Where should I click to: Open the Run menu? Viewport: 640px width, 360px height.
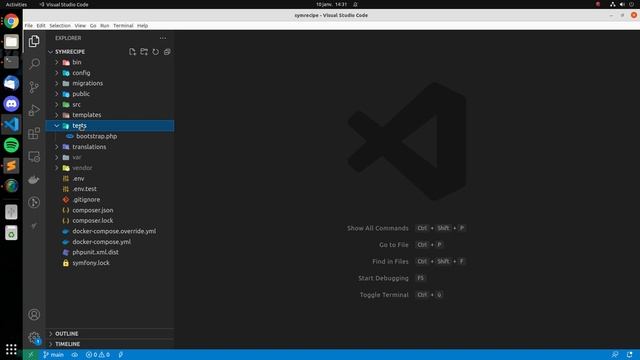(x=105, y=25)
